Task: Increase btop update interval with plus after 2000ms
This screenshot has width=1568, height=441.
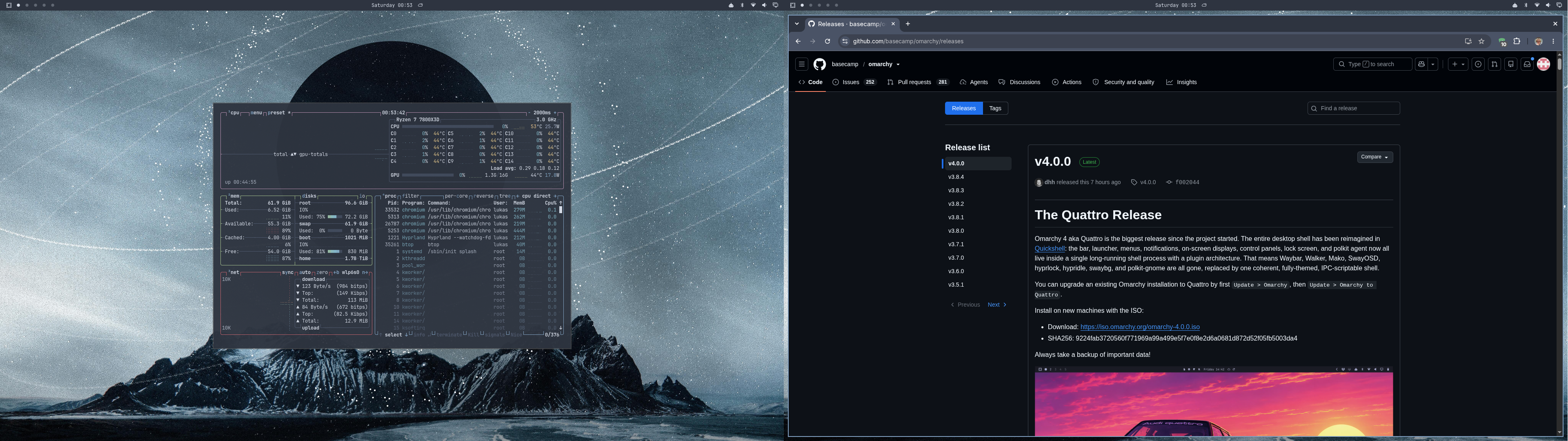Action: [555, 113]
